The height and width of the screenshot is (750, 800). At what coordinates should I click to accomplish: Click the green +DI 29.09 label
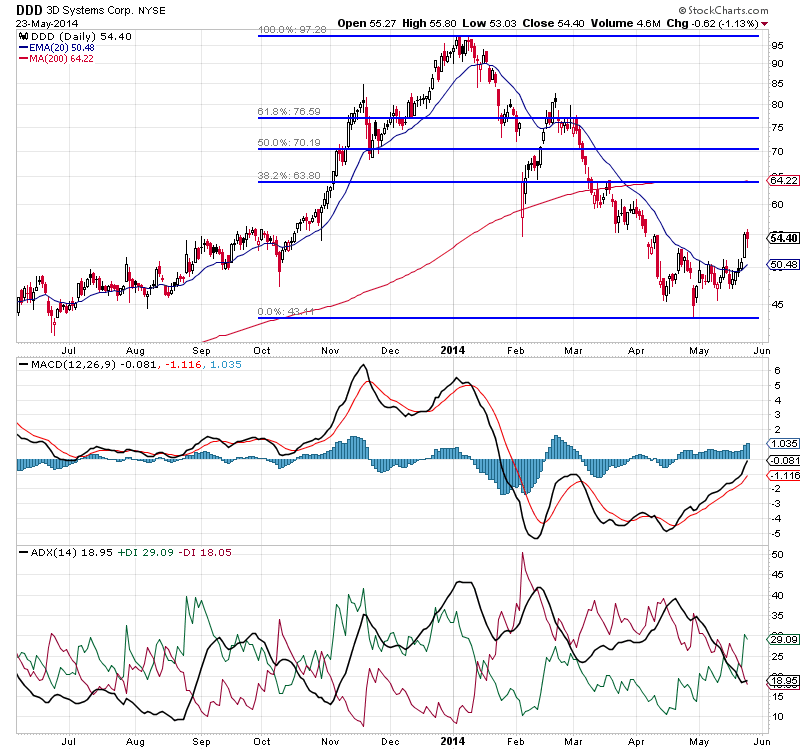(145, 553)
